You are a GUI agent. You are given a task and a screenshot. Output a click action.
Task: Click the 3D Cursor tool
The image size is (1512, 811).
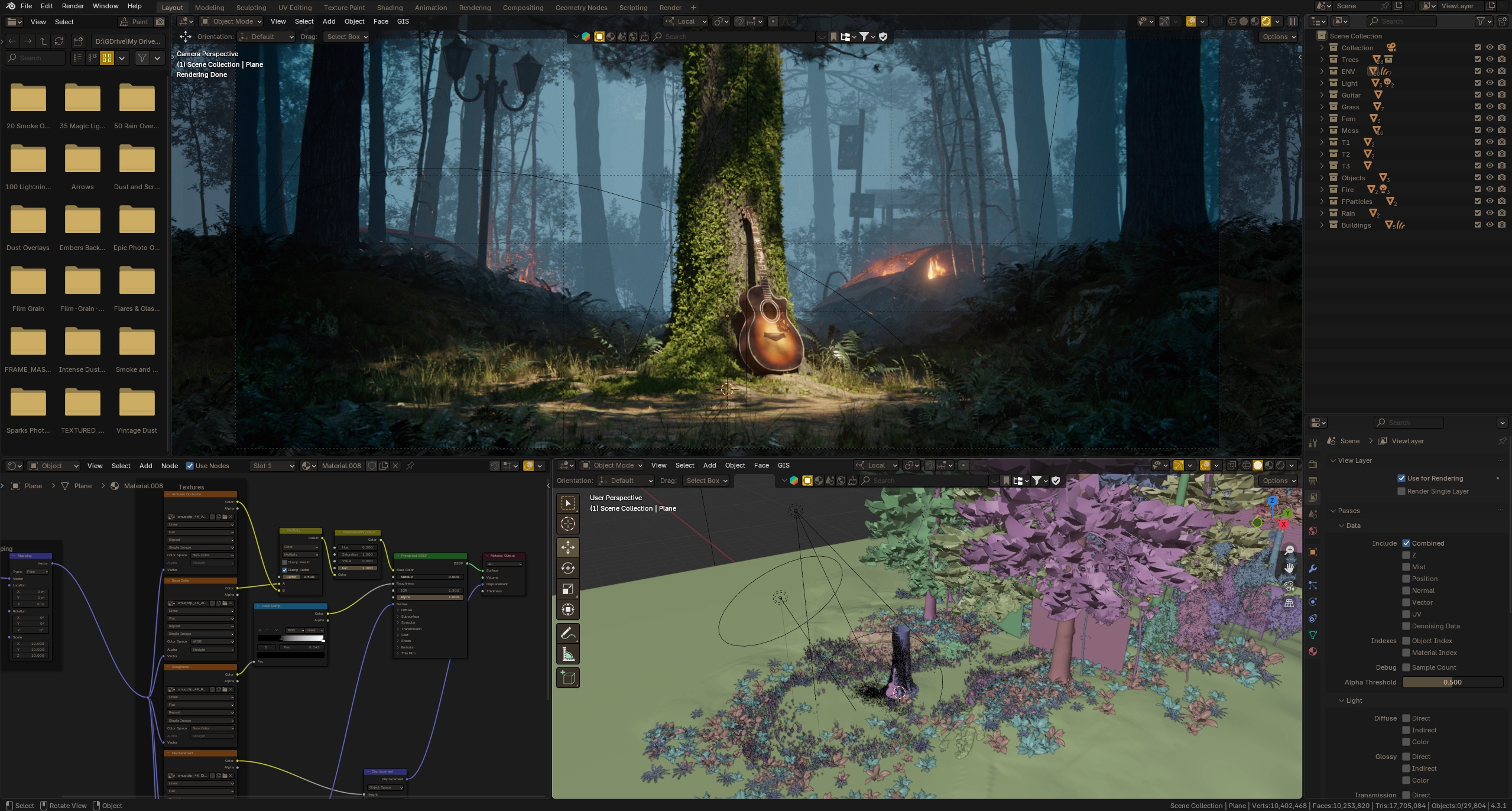pos(567,524)
